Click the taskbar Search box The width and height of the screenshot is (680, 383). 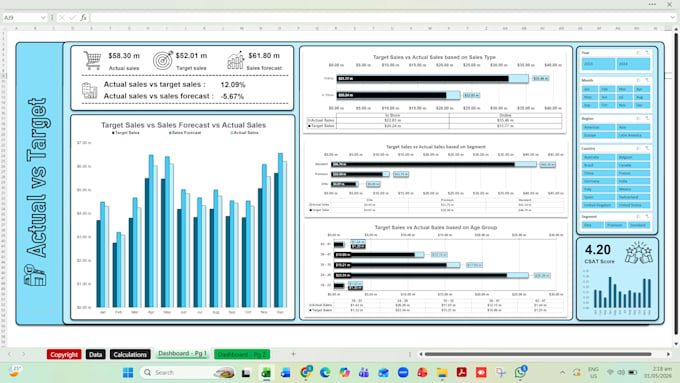(187, 373)
